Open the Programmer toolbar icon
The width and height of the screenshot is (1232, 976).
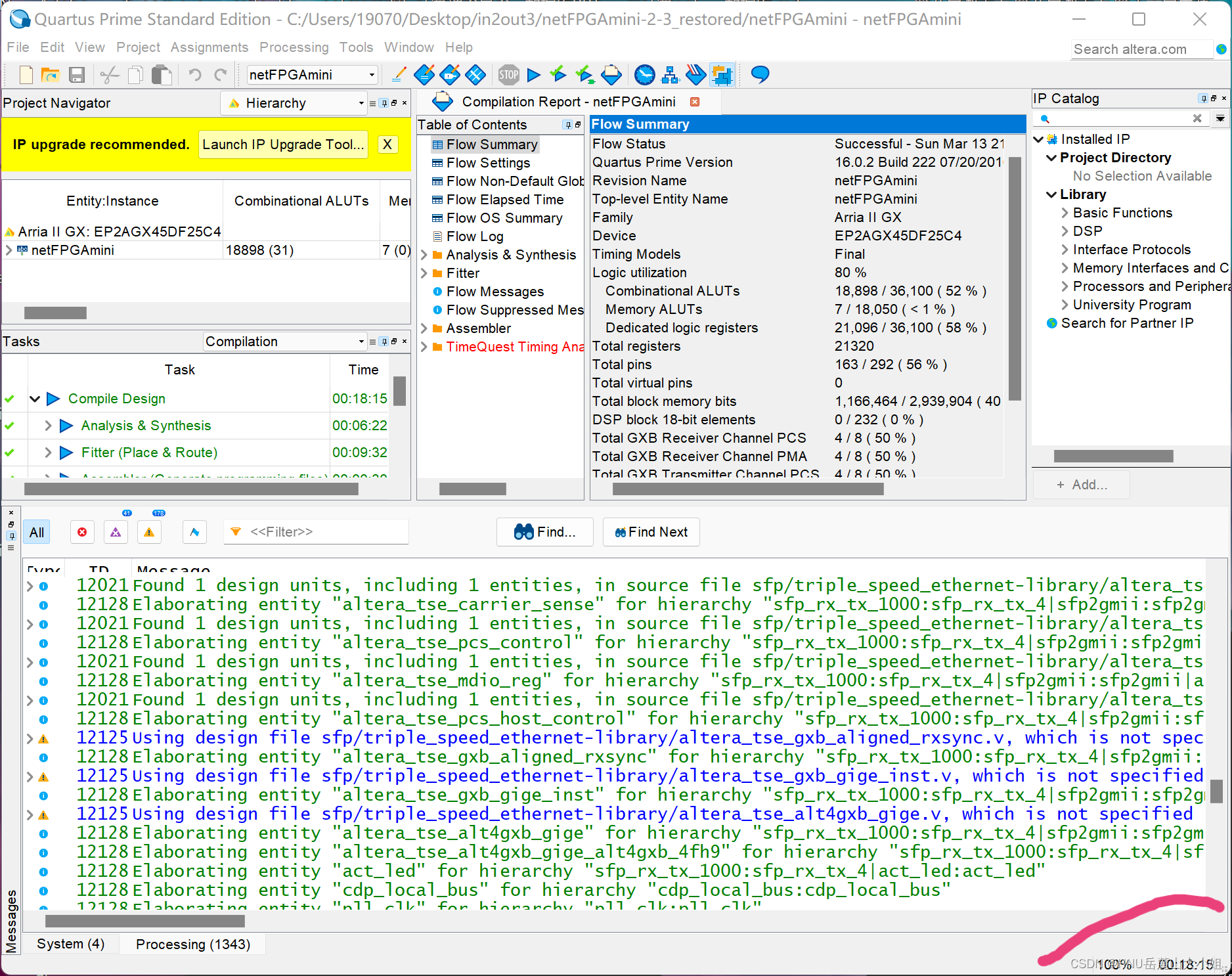[x=695, y=75]
